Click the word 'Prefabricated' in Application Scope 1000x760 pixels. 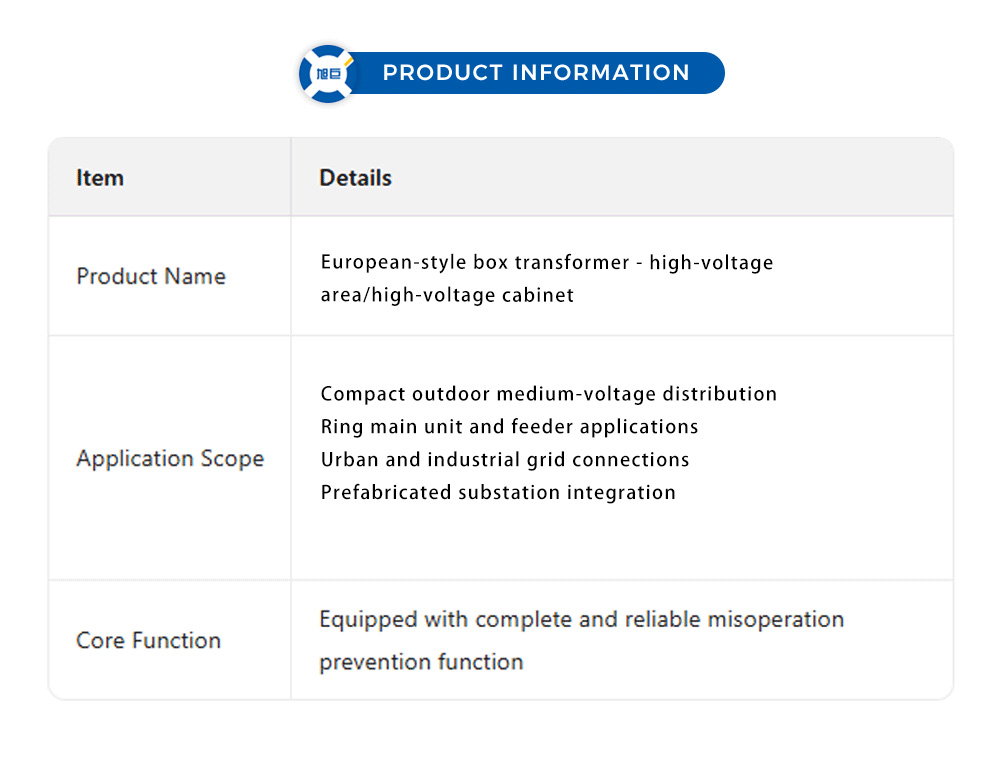(386, 492)
